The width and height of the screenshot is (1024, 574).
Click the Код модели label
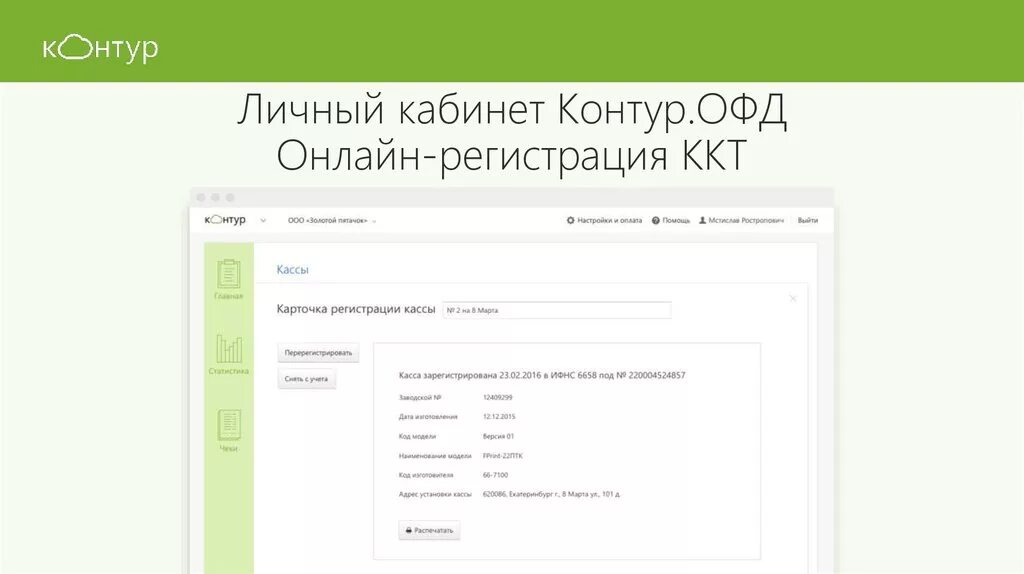pyautogui.click(x=417, y=436)
